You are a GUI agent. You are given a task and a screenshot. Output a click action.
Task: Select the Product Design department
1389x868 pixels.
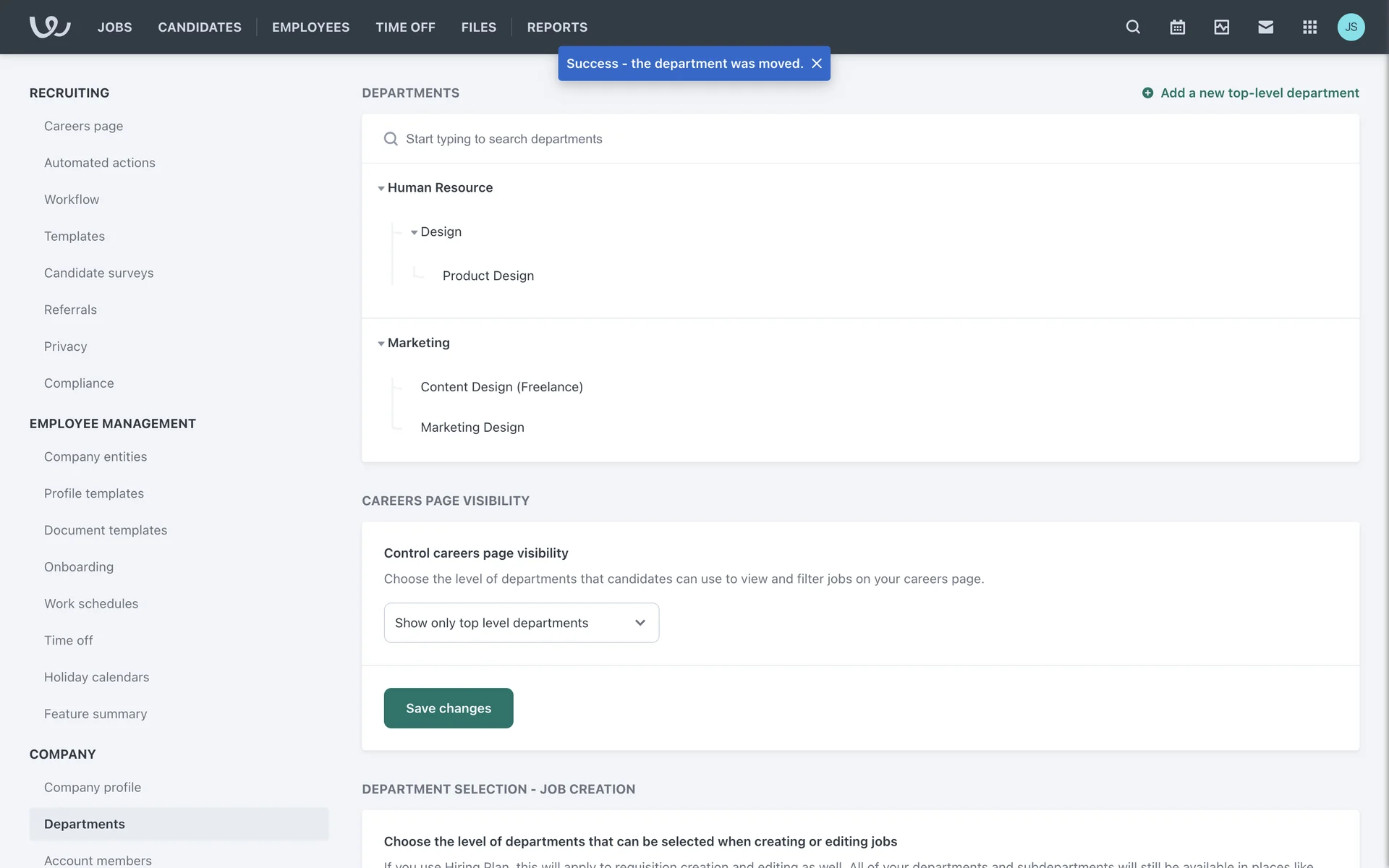[x=488, y=276]
